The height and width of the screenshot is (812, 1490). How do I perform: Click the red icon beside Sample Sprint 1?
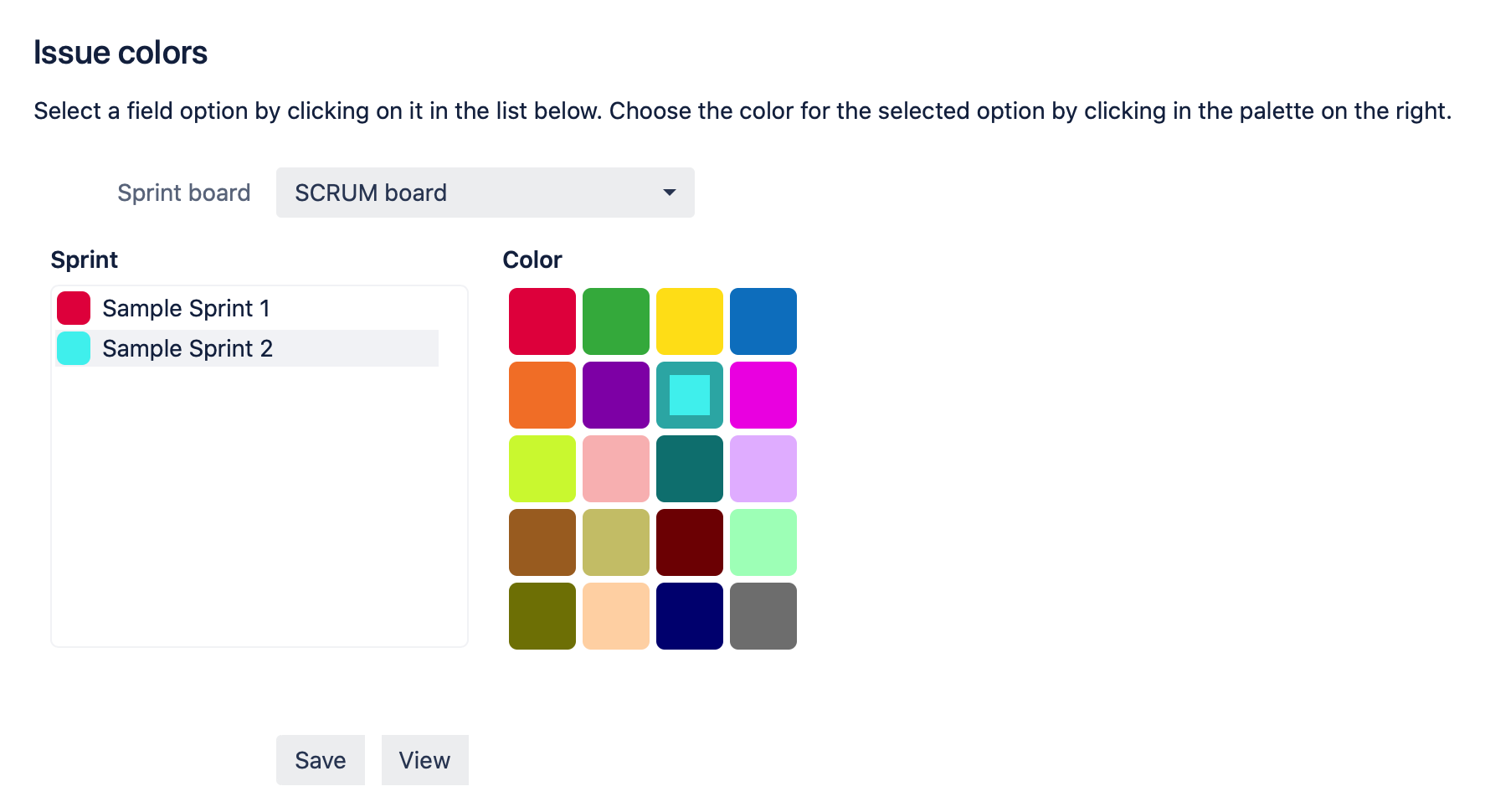(x=74, y=308)
